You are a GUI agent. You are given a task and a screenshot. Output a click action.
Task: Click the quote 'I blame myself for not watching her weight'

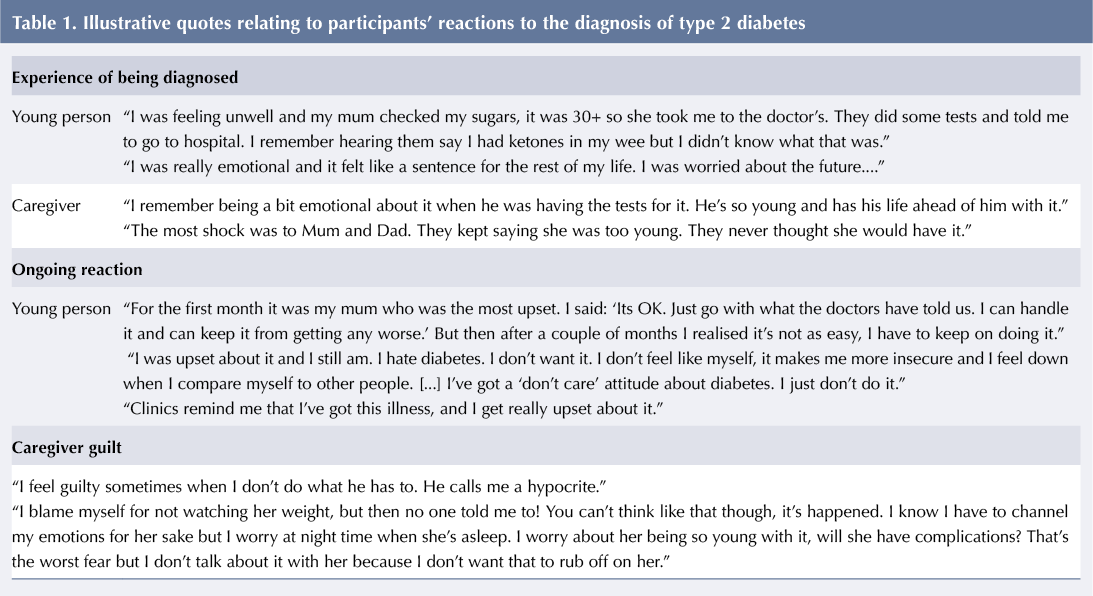pos(540,537)
